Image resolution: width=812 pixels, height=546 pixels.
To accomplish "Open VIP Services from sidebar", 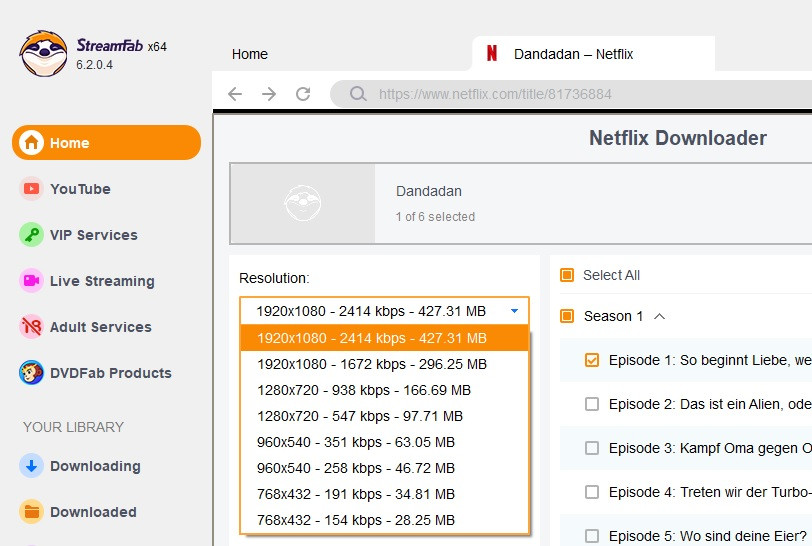I will tap(93, 235).
